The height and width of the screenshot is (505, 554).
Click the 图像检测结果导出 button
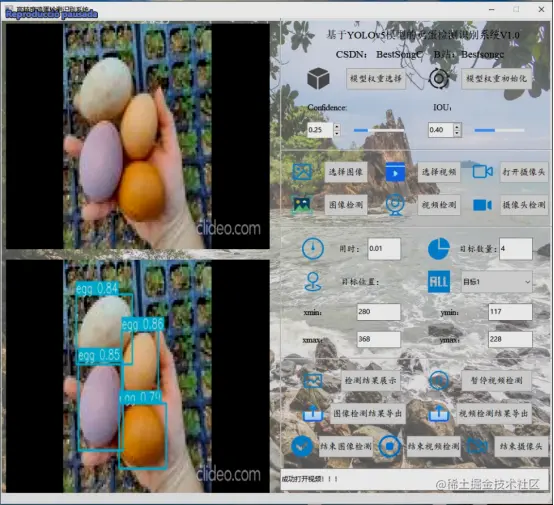point(368,413)
